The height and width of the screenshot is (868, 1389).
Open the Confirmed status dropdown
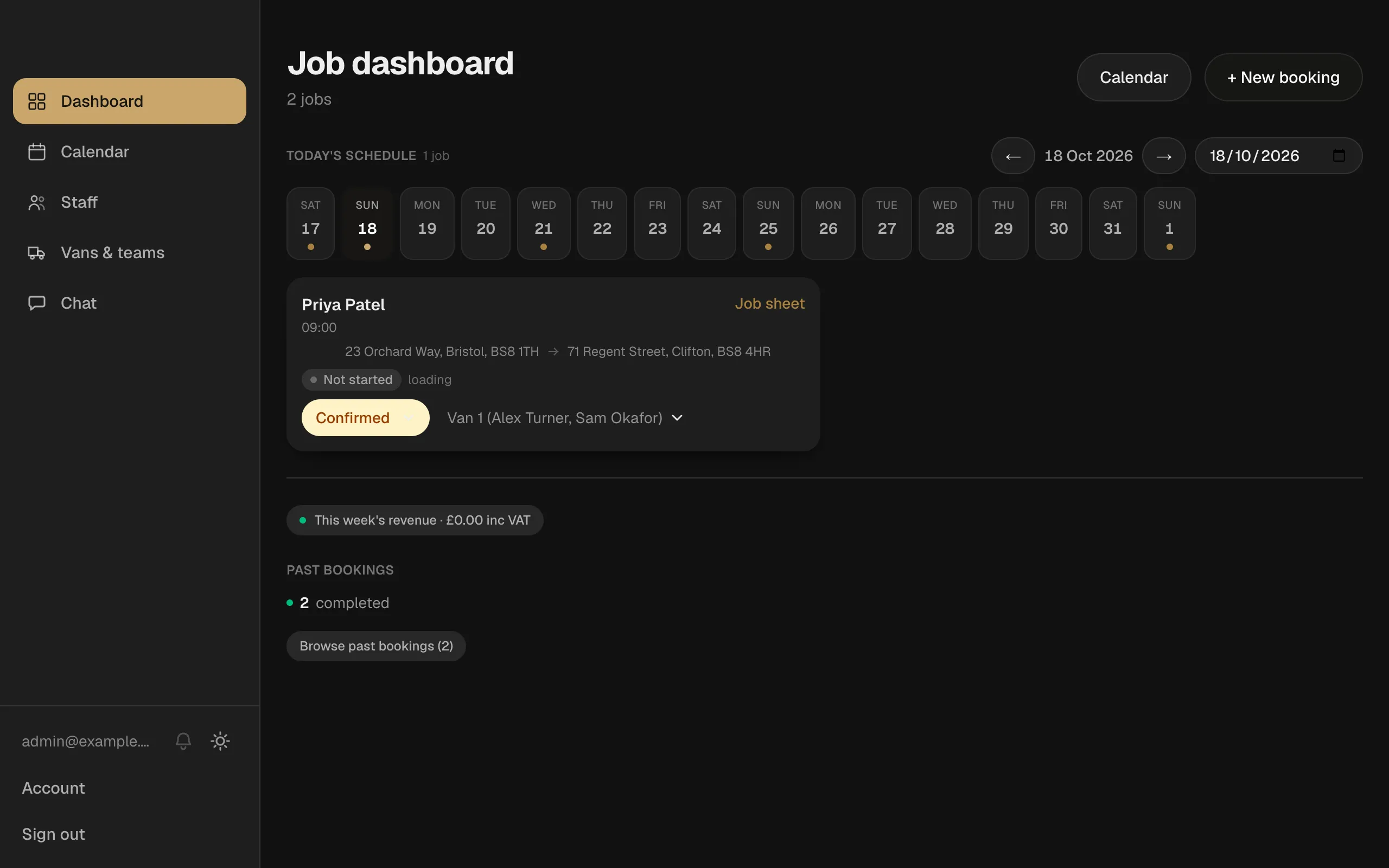tap(365, 417)
